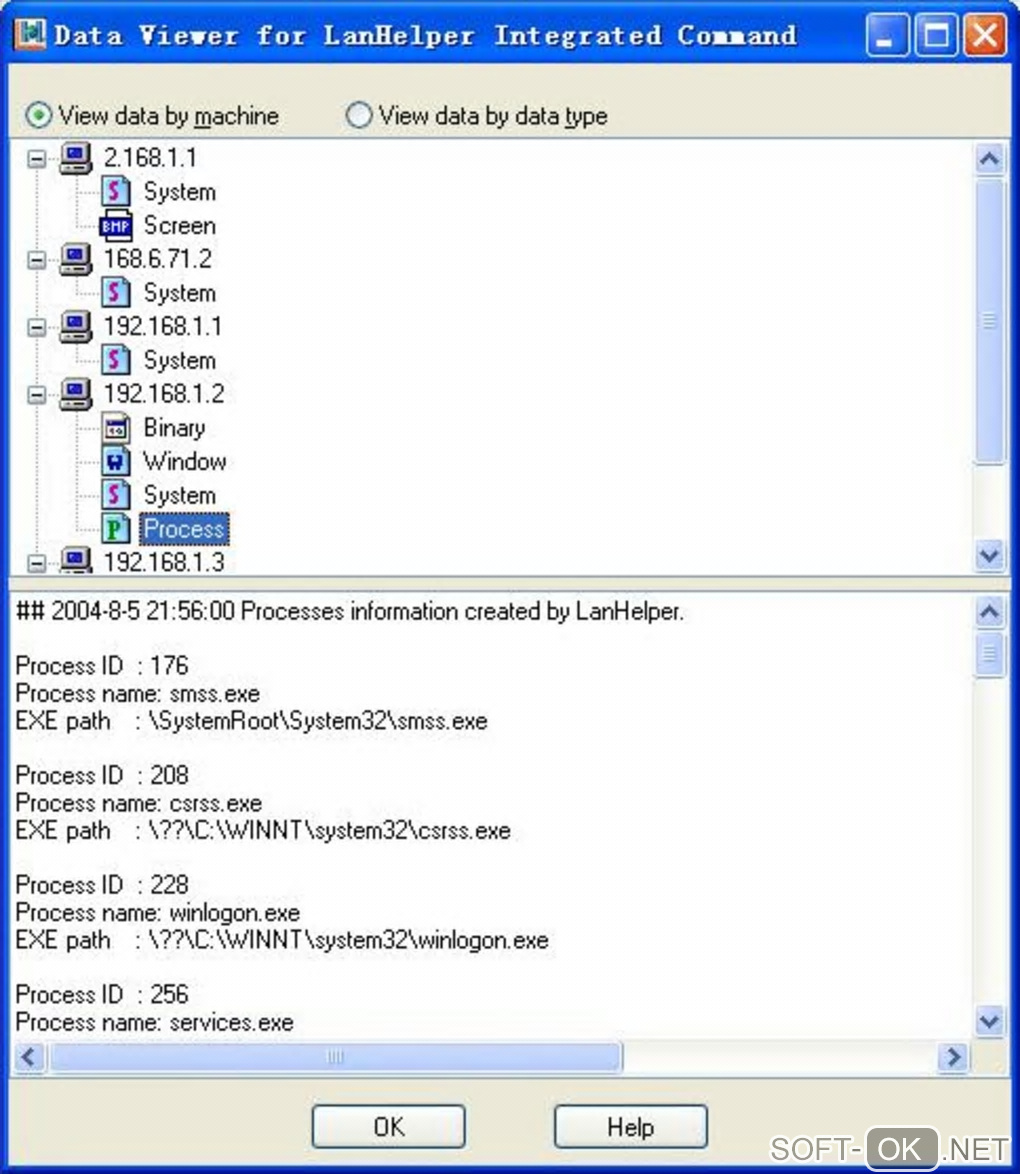Click the text 'Process name: smss.exe'
This screenshot has width=1020, height=1174.
click(138, 693)
